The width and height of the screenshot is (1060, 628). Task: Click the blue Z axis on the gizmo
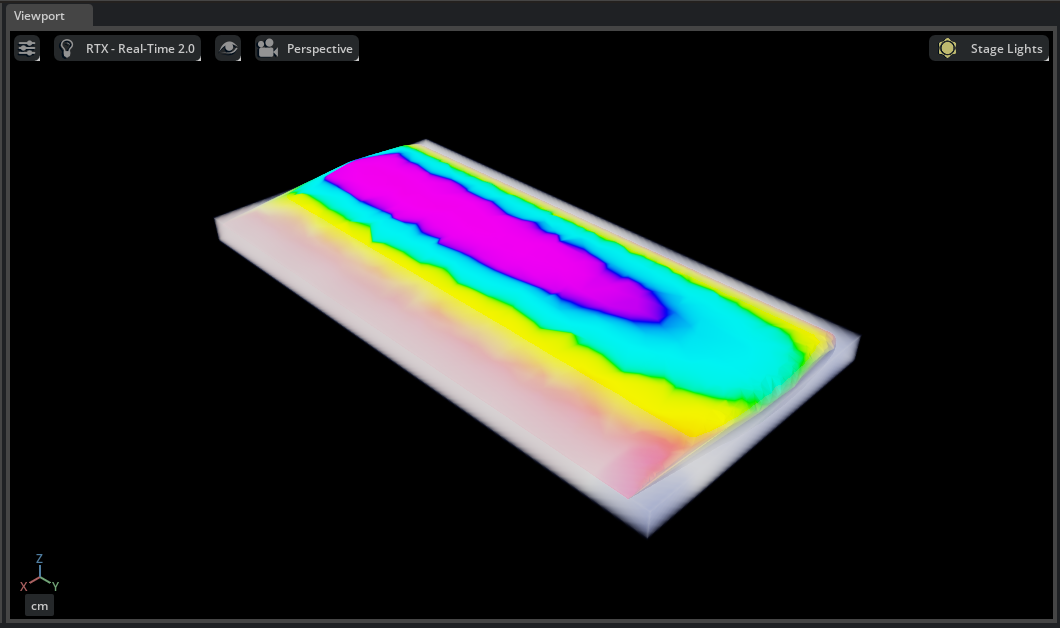click(x=40, y=558)
